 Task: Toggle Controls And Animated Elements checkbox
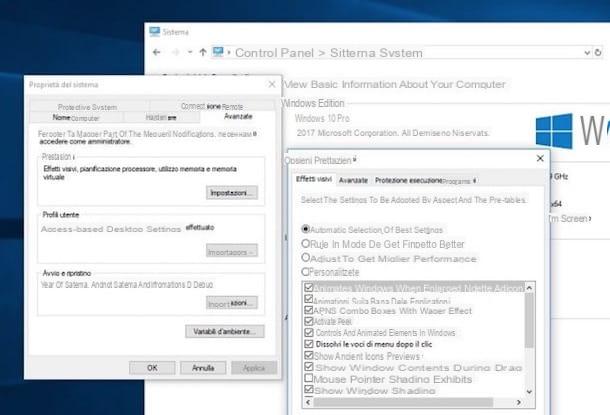pyautogui.click(x=309, y=333)
